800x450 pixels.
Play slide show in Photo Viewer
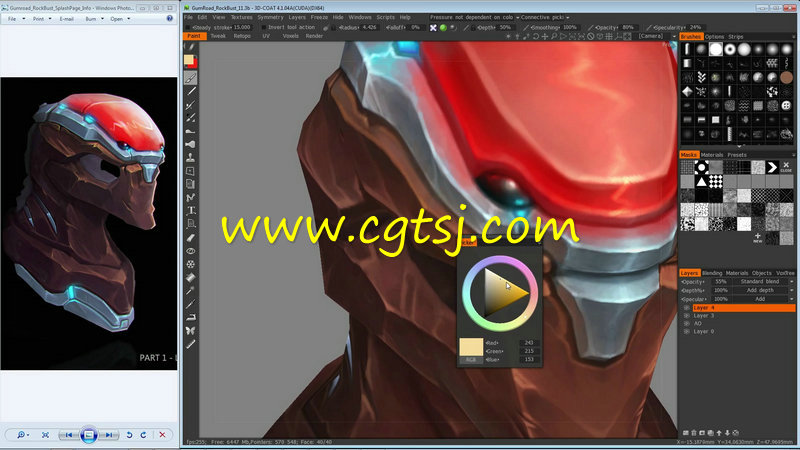pyautogui.click(x=88, y=435)
